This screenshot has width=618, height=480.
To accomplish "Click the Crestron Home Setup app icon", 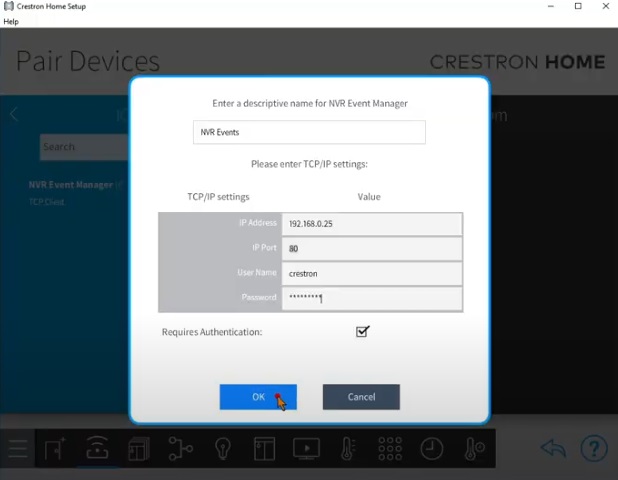I will tap(8, 6).
